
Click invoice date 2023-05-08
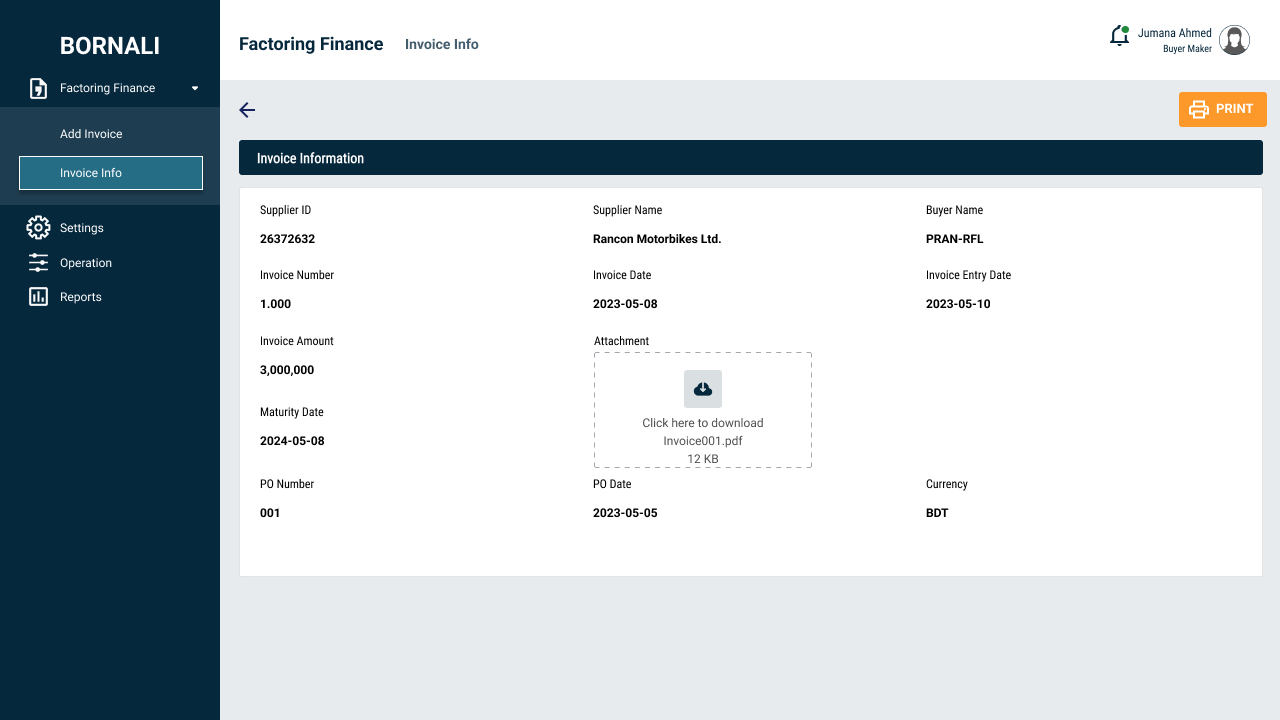pos(625,304)
